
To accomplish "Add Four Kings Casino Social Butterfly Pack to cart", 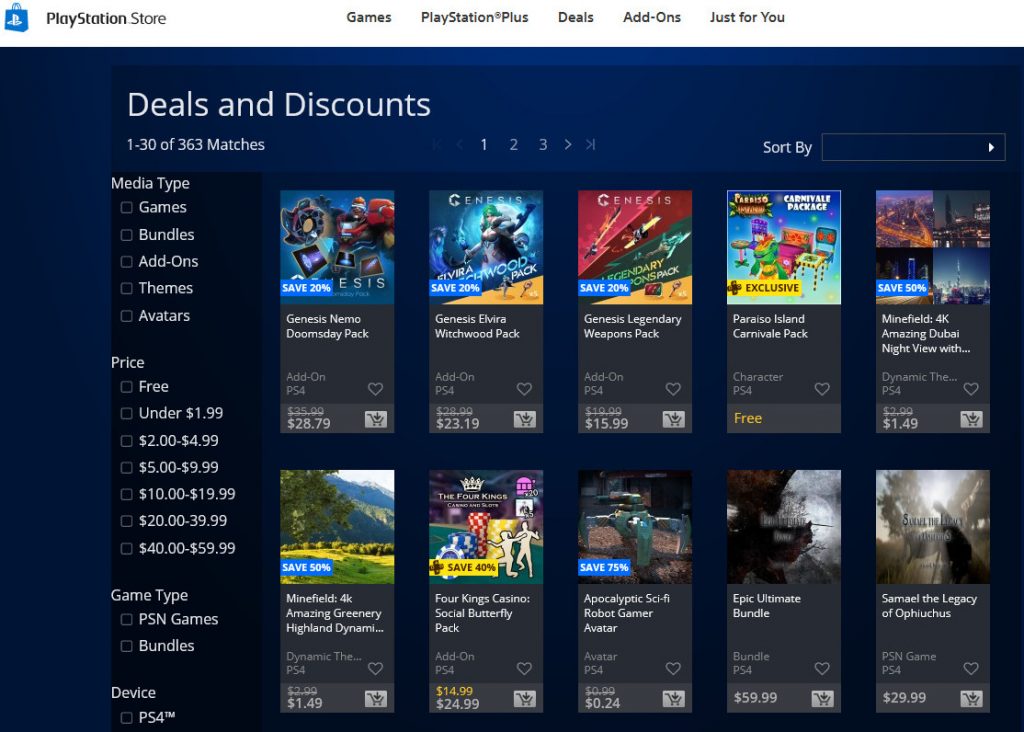I will pos(524,697).
